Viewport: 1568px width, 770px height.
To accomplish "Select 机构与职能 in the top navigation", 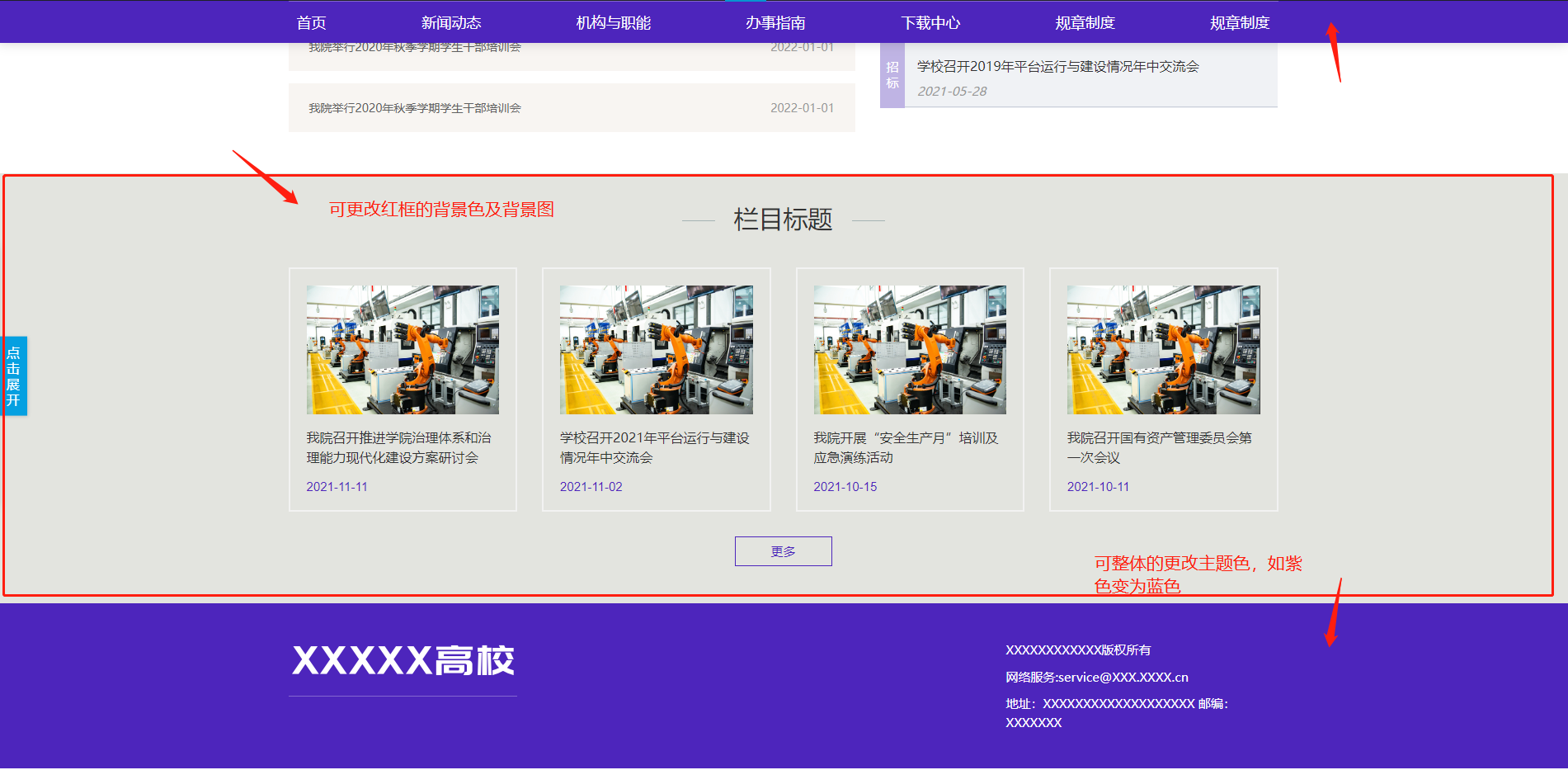I will tap(613, 23).
